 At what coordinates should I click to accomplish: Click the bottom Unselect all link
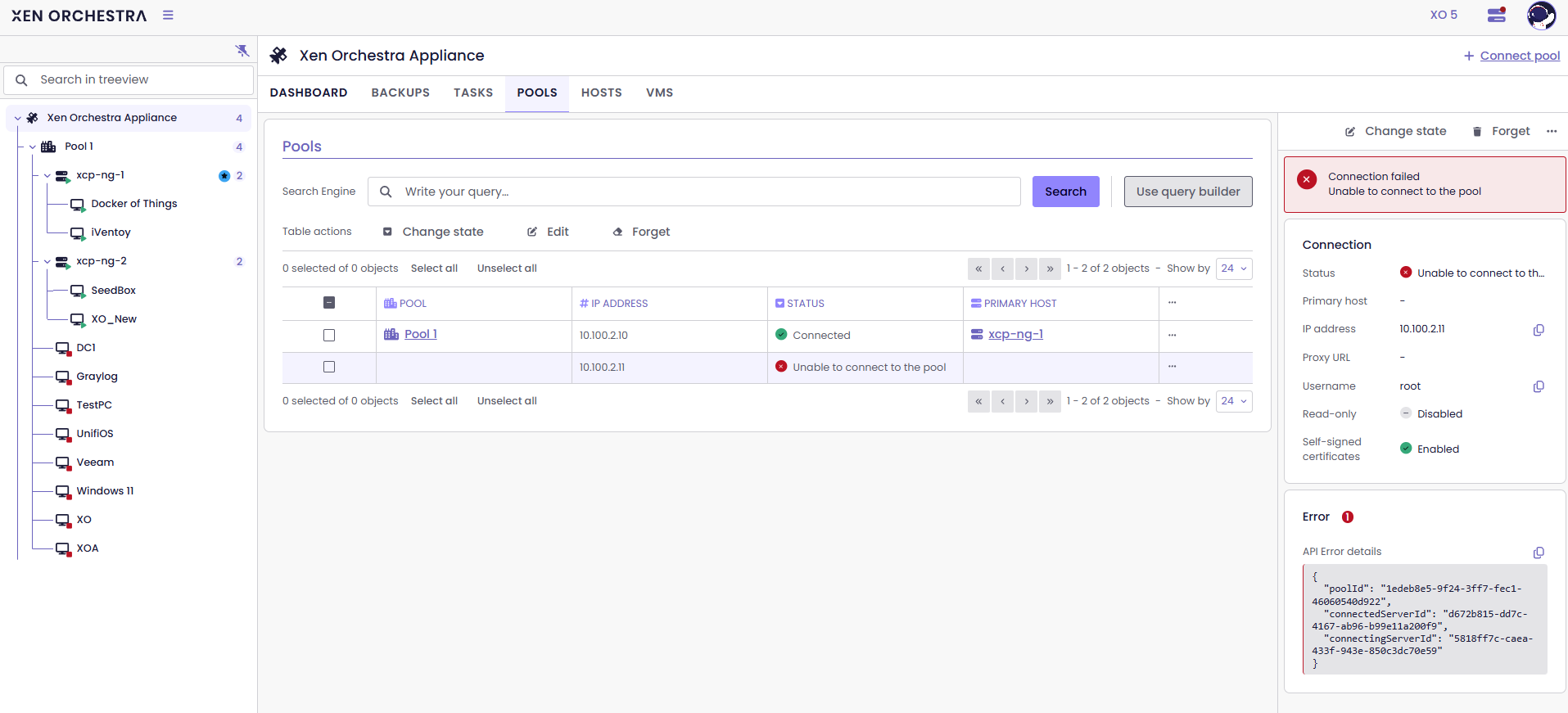click(507, 401)
